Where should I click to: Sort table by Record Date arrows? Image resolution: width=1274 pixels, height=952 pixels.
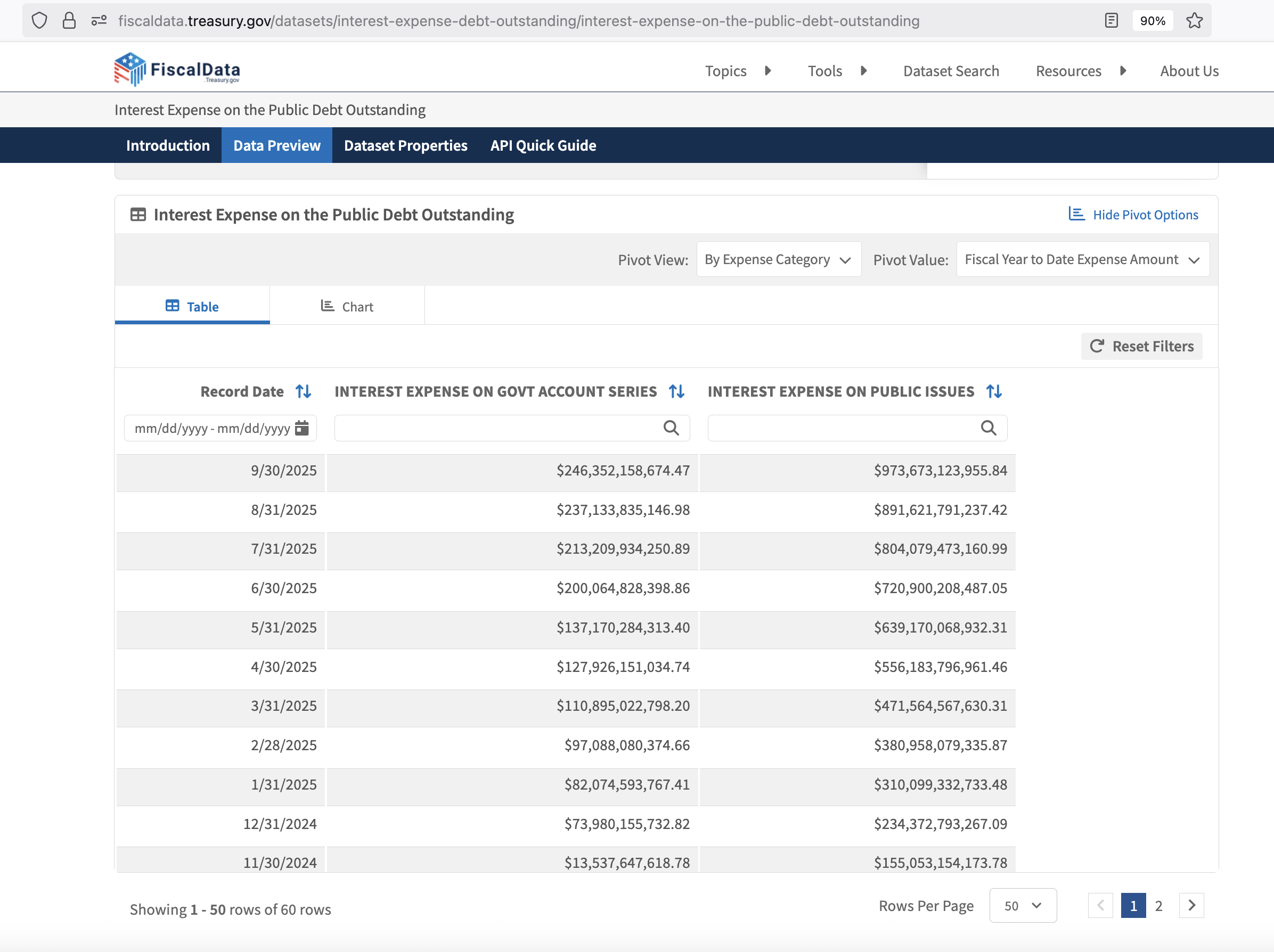click(304, 392)
